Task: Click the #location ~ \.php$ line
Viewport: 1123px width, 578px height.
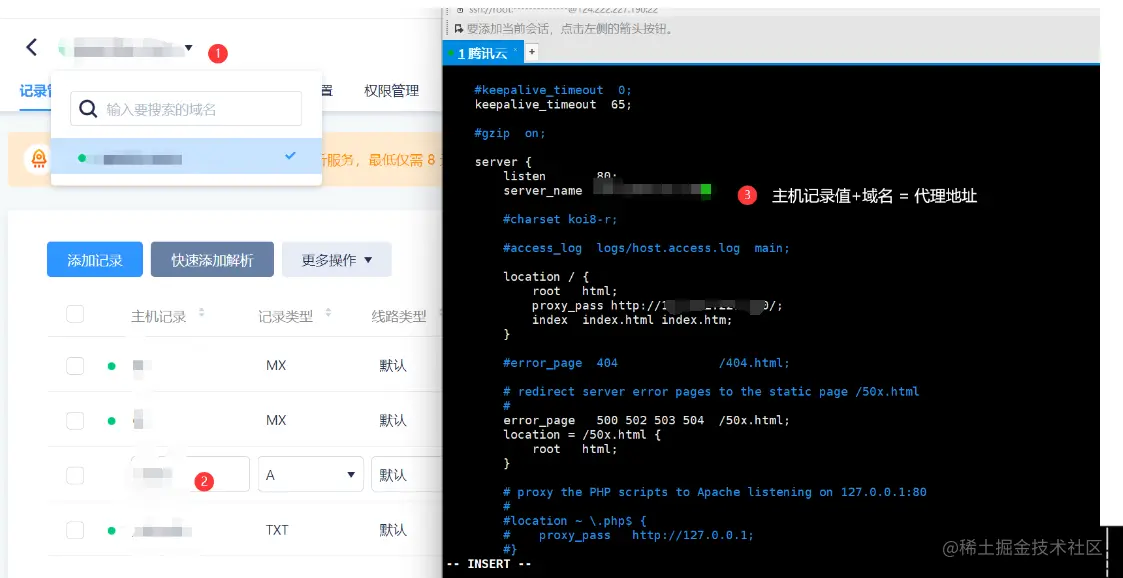Action: (574, 521)
